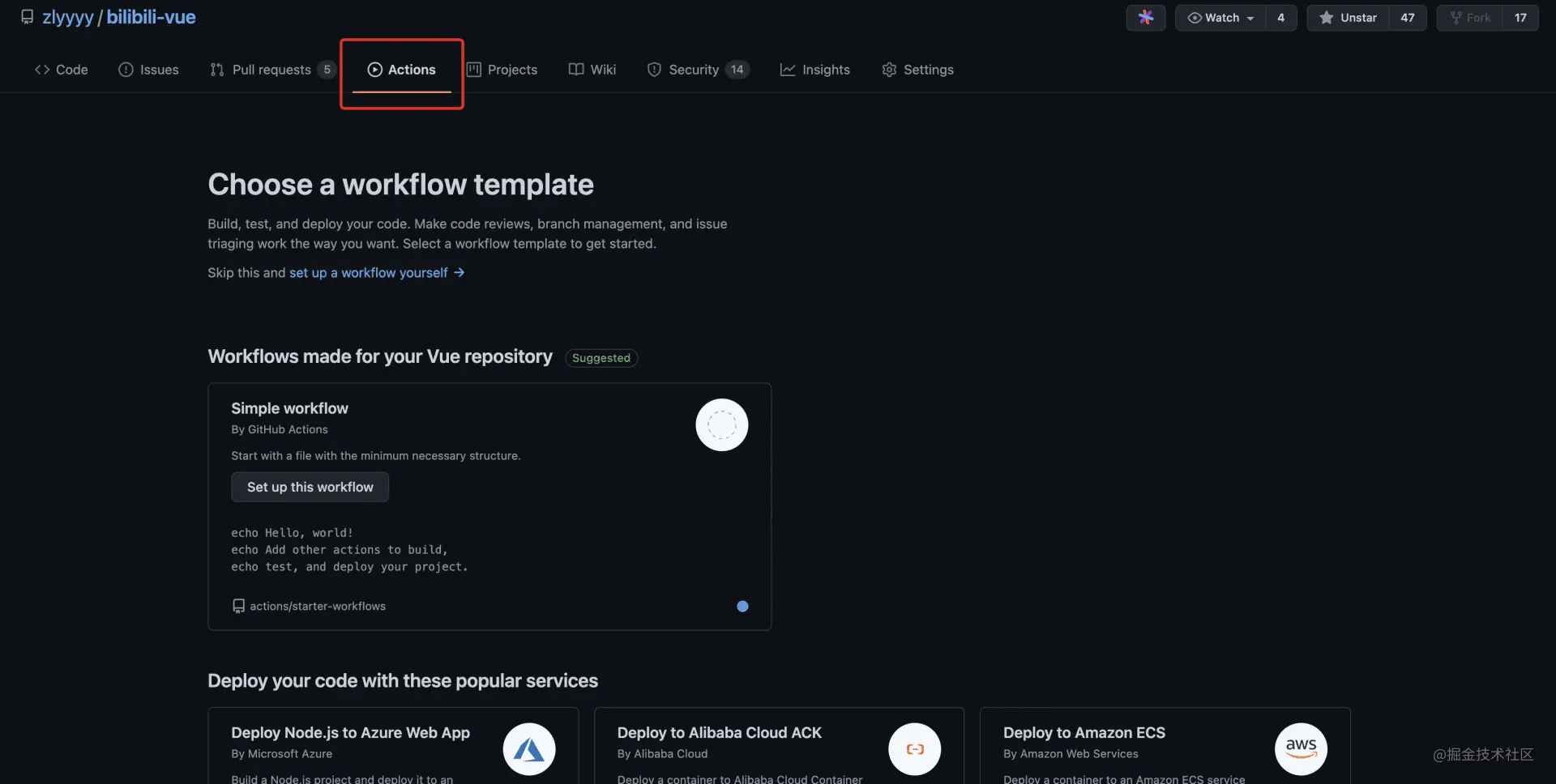Click 'Workflows made for your Vue repository' heading
This screenshot has height=784, width=1556.
pyautogui.click(x=380, y=356)
